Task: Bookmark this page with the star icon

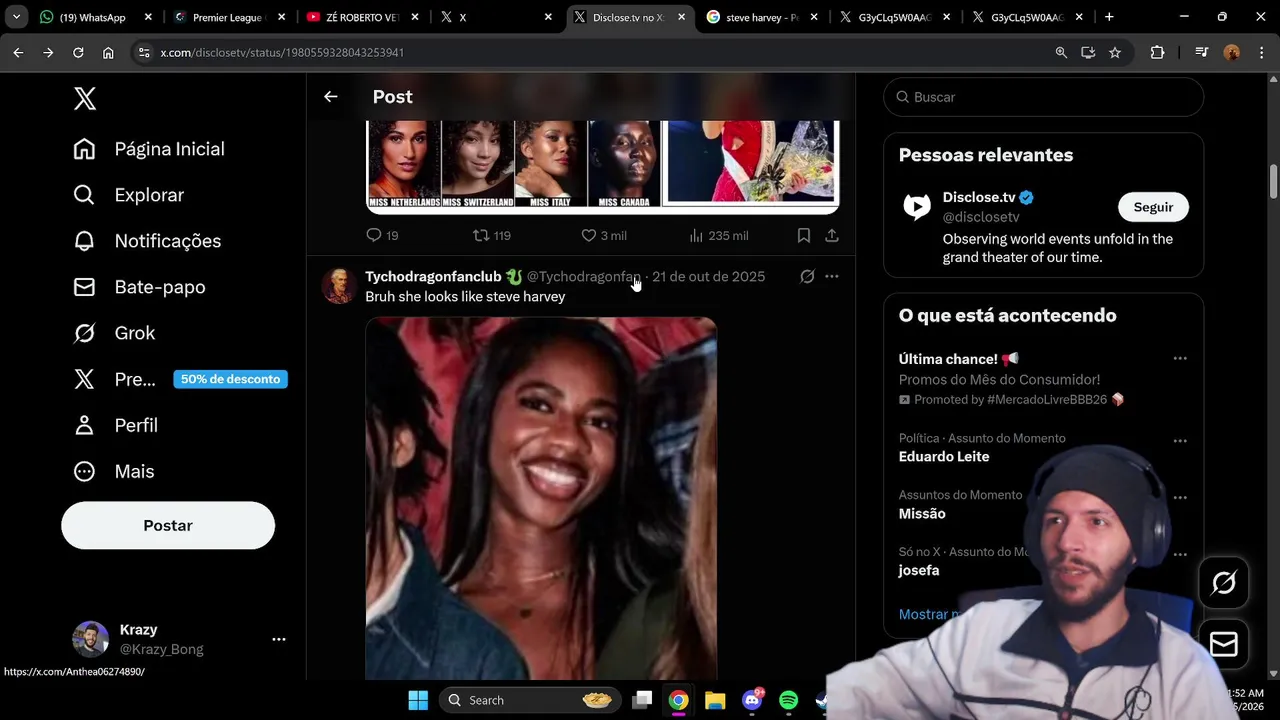Action: click(x=1115, y=52)
